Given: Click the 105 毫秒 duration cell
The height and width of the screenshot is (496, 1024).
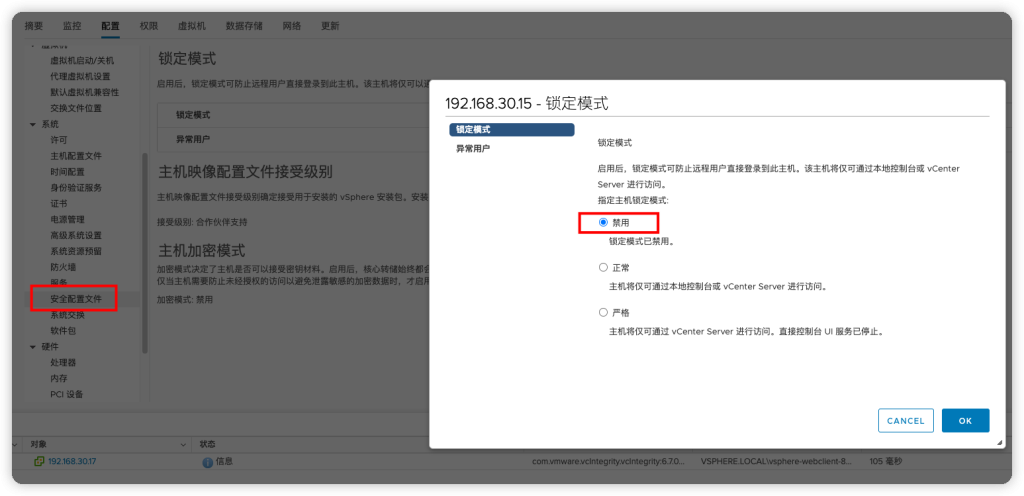Looking at the screenshot, I should tap(886, 461).
